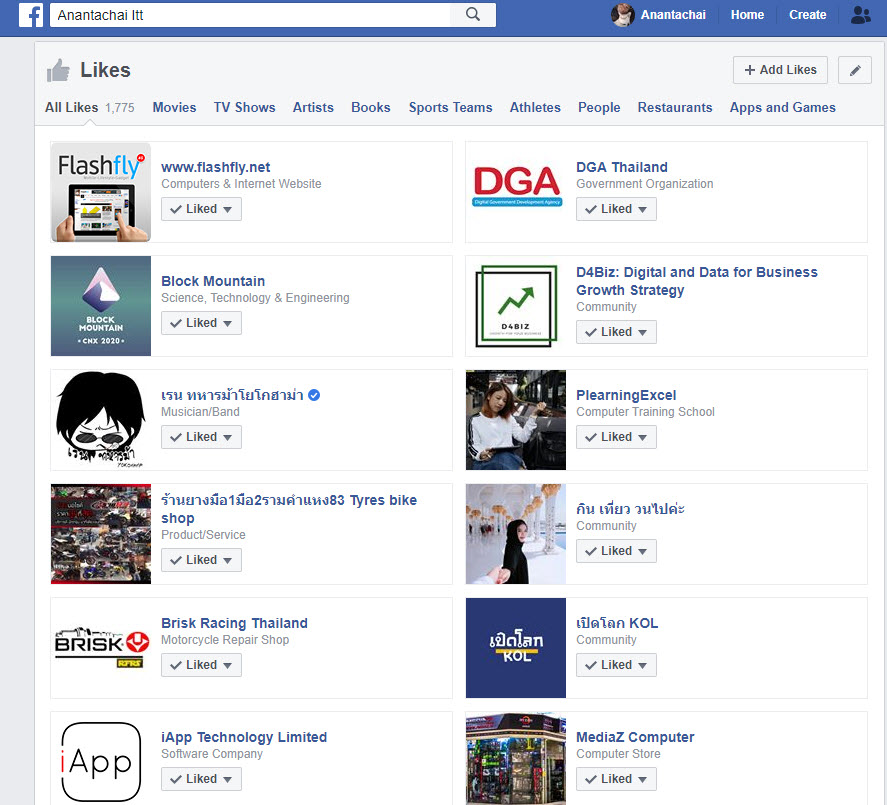Switch to the All Likes tab
The width and height of the screenshot is (887, 805).
(90, 107)
